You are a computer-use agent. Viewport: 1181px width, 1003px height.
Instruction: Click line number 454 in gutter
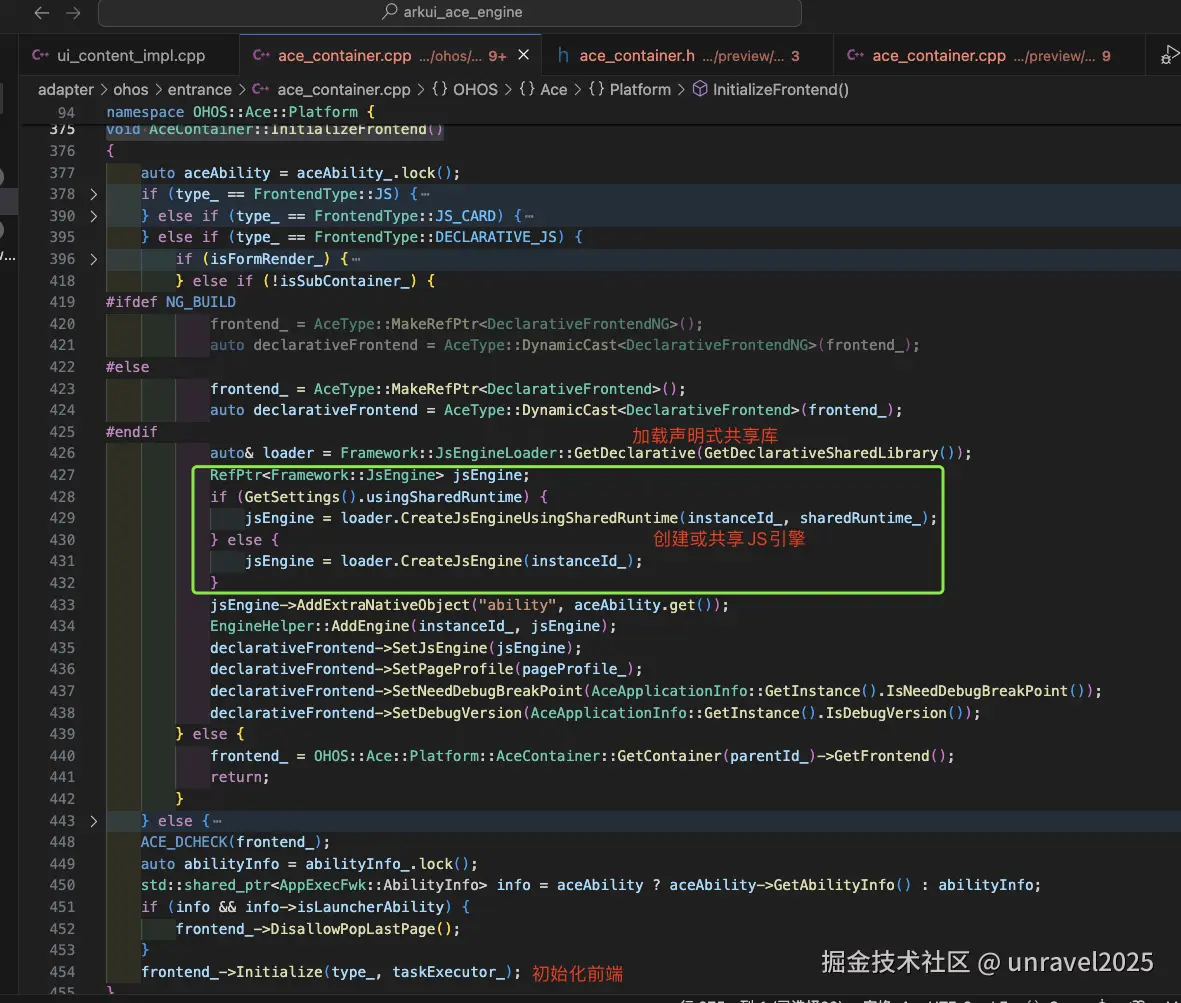coord(63,972)
